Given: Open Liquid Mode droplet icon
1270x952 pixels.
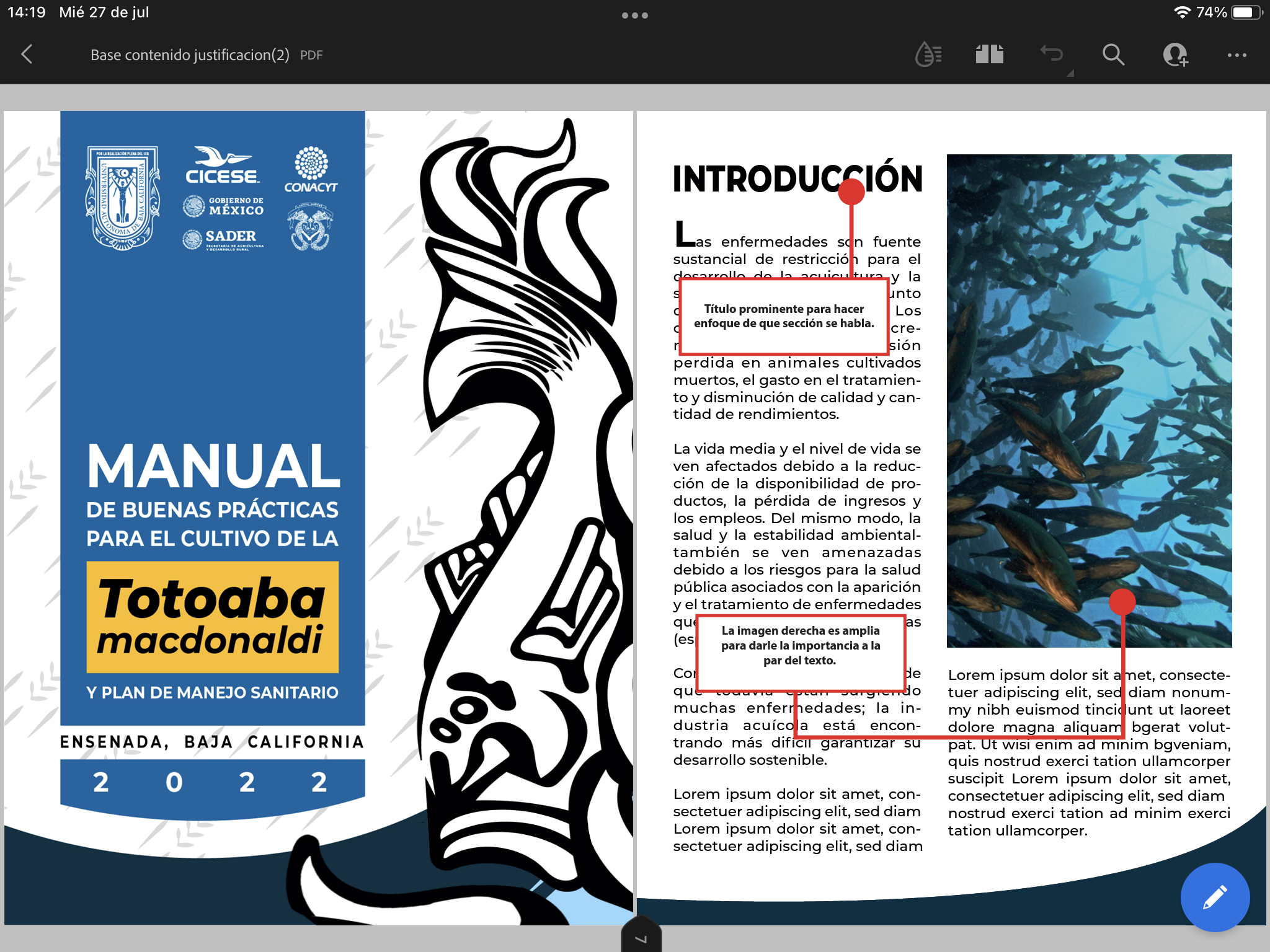Looking at the screenshot, I should click(928, 55).
